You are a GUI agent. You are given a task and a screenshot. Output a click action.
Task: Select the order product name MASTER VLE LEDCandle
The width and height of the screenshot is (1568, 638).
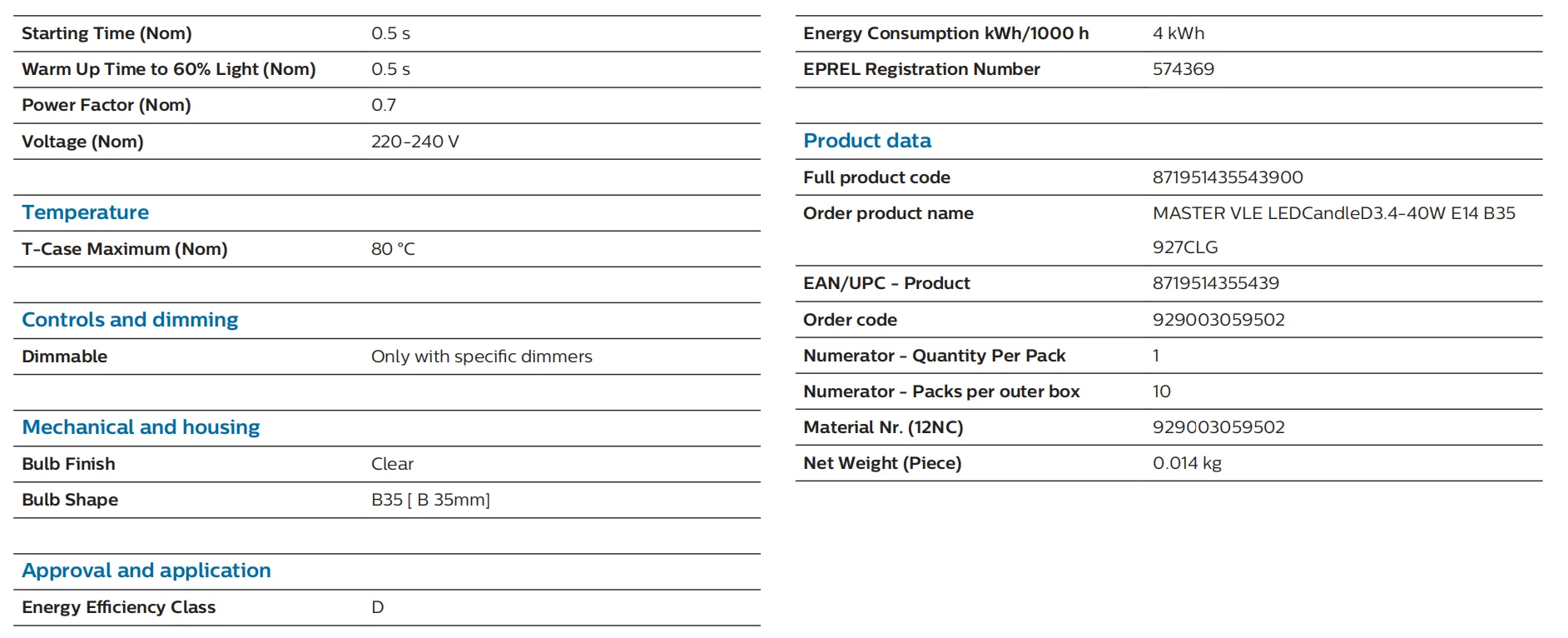[x=1333, y=213]
